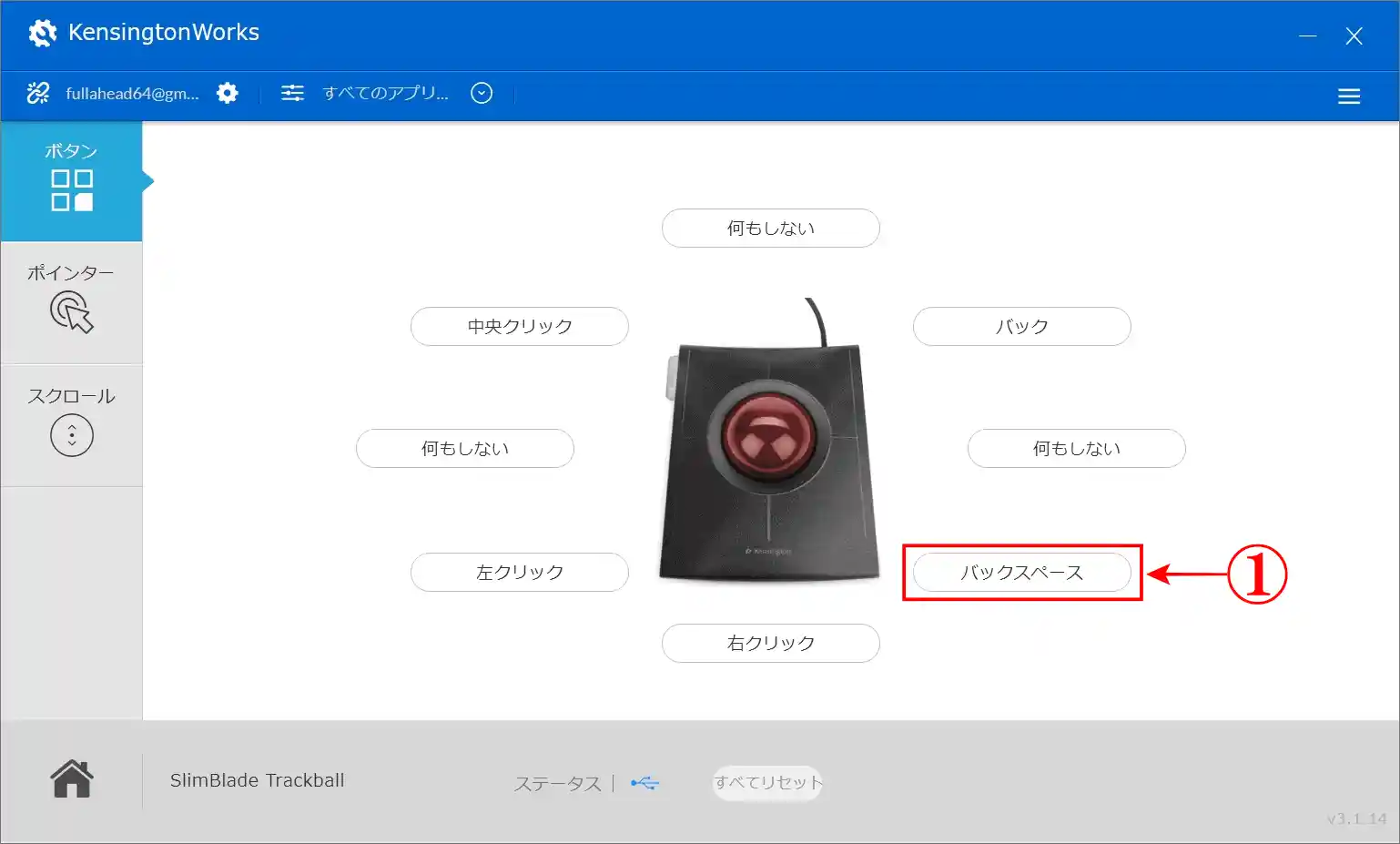Image resolution: width=1400 pixels, height=844 pixels.
Task: Select the バック button assignment
Action: click(1022, 327)
